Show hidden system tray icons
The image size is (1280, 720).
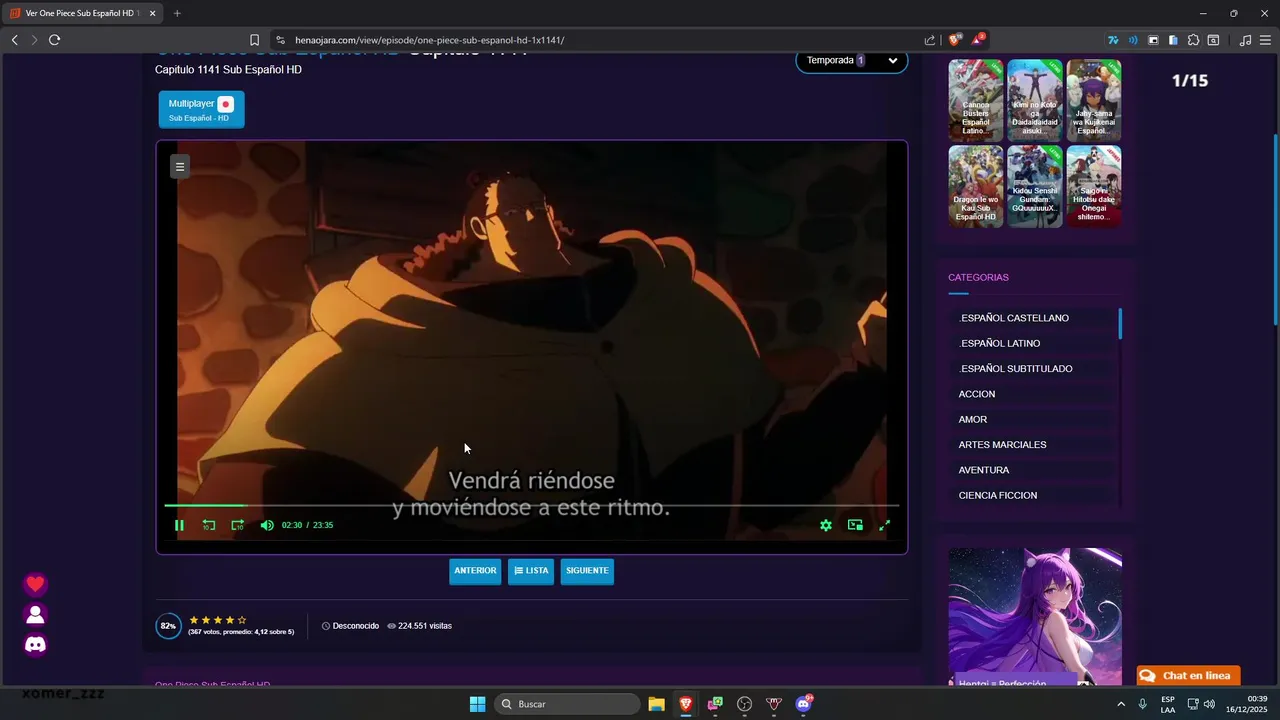point(1121,704)
